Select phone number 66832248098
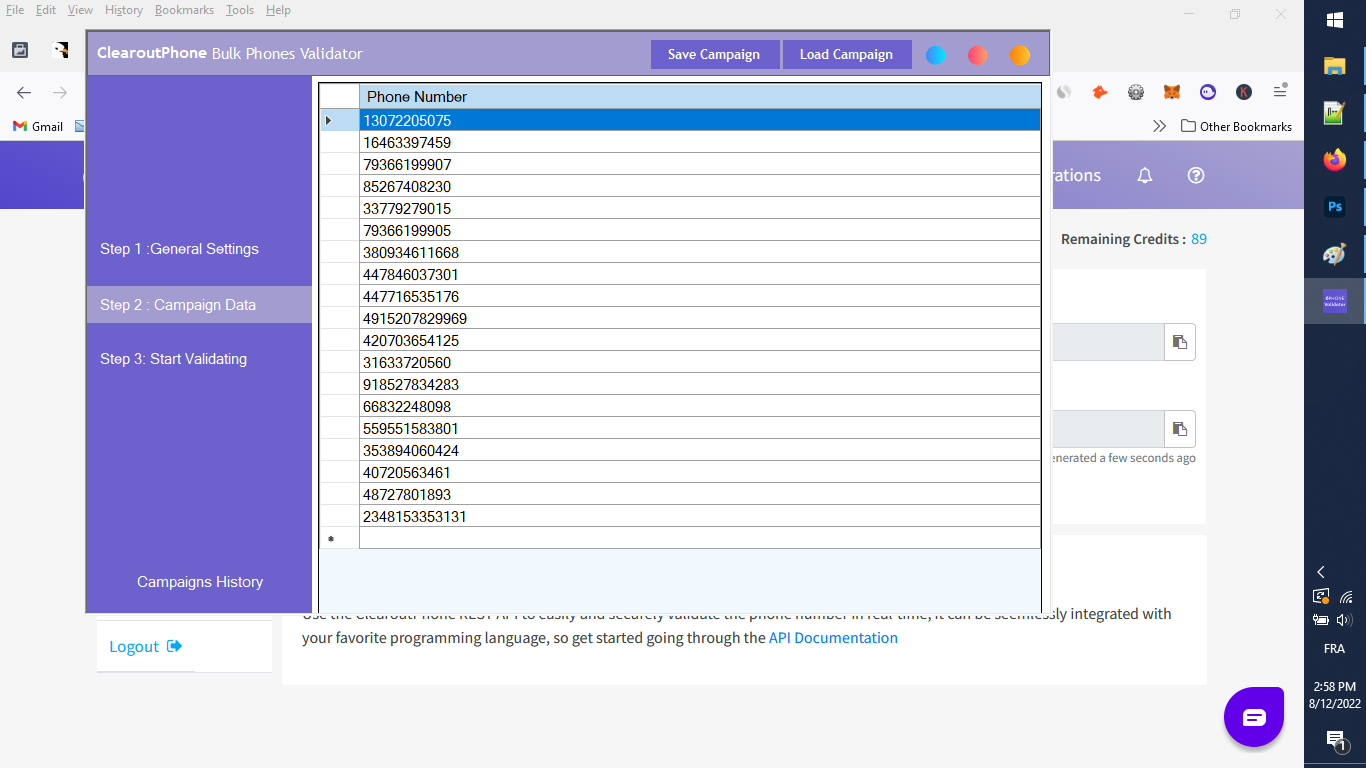This screenshot has width=1366, height=768. pos(700,406)
